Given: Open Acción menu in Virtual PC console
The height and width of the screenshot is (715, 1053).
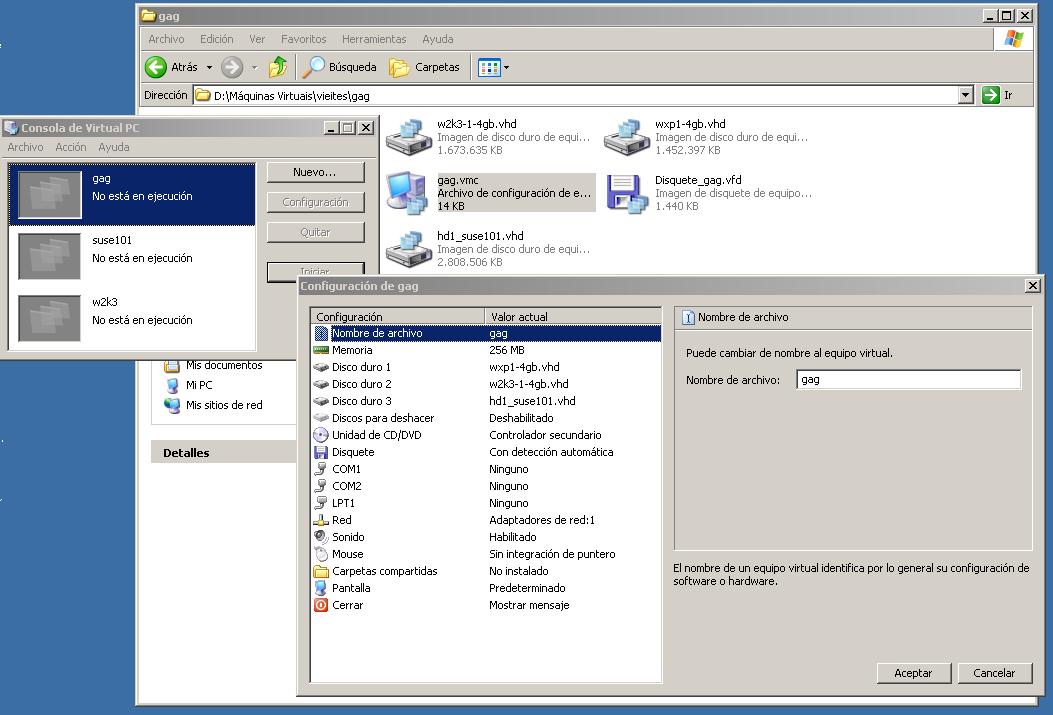Looking at the screenshot, I should (x=70, y=147).
